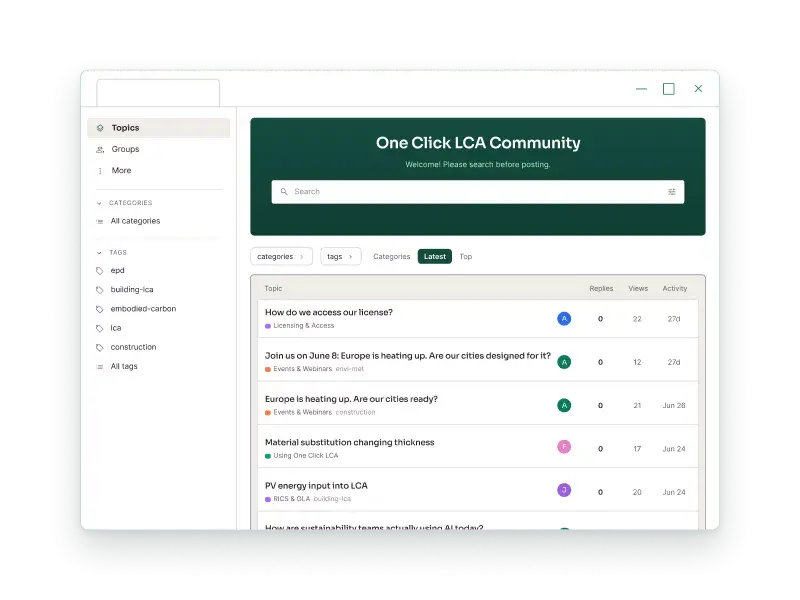This screenshot has height=600, width=800.
Task: Click the tag icon beside epd
Action: tap(99, 271)
